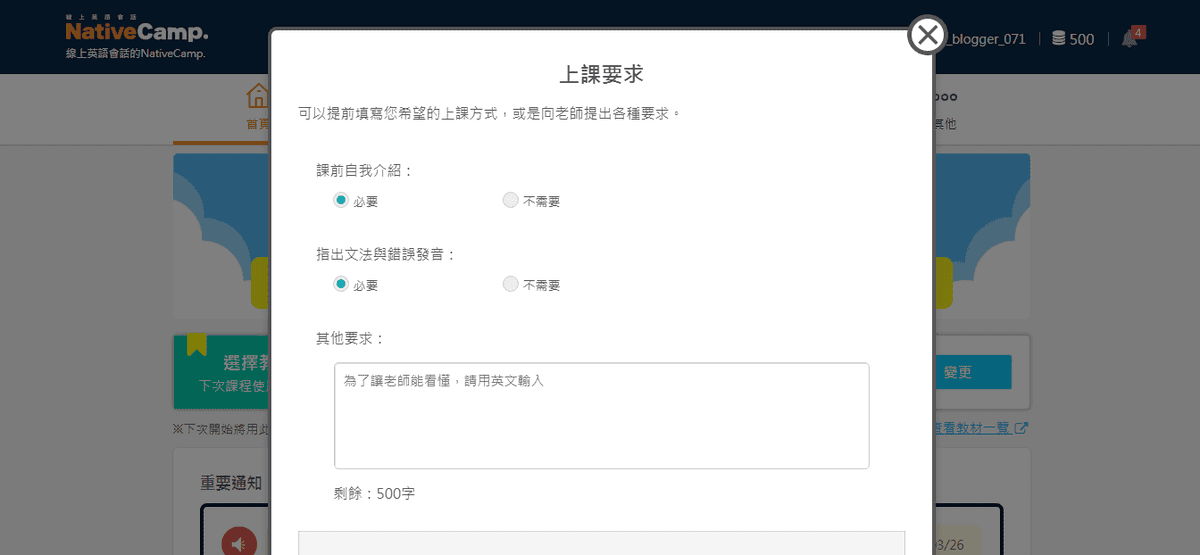Click the yellow bookmark icon on green card
Image resolution: width=1200 pixels, height=555 pixels.
pyautogui.click(x=197, y=345)
